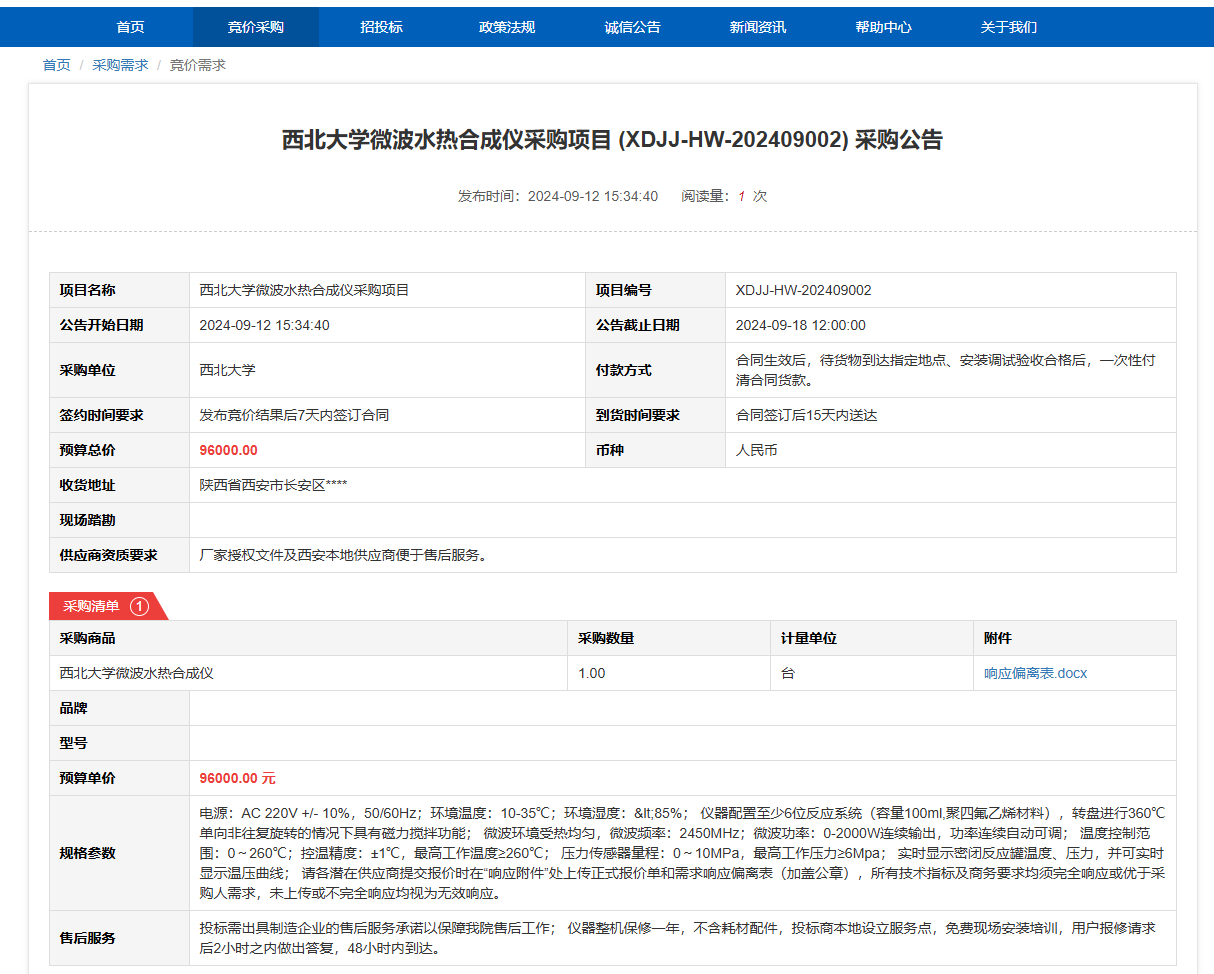Navigate to 诚信公告 page
This screenshot has width=1214, height=974.
(633, 27)
